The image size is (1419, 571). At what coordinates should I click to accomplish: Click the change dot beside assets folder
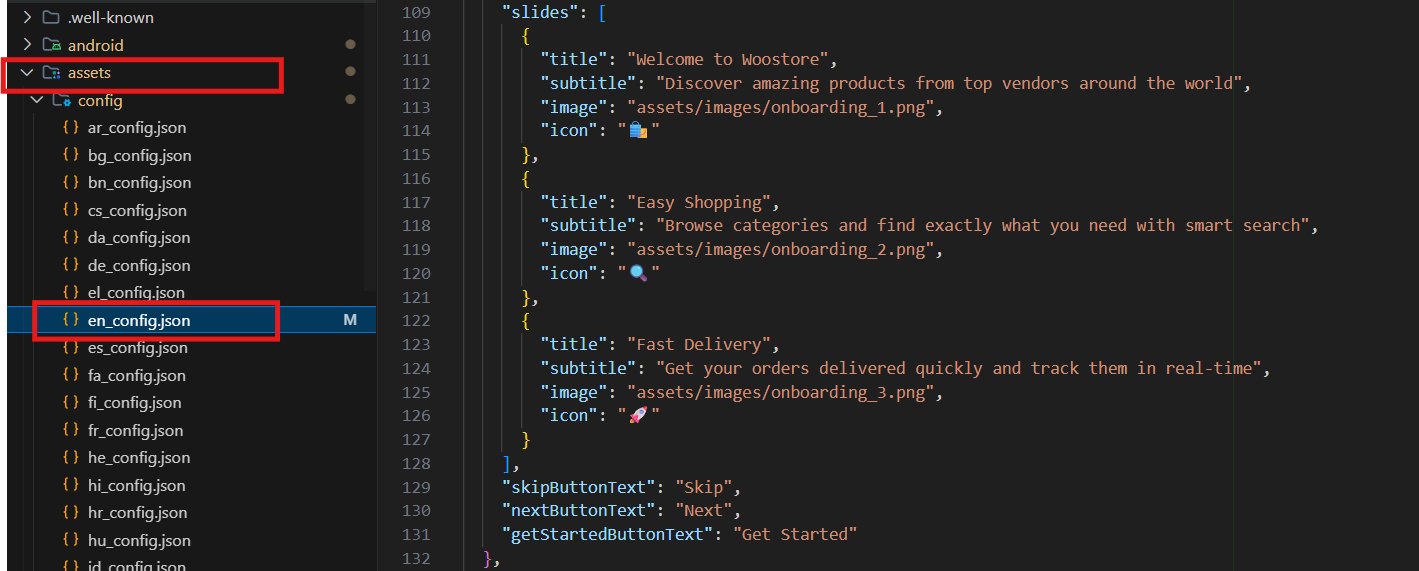[x=350, y=72]
